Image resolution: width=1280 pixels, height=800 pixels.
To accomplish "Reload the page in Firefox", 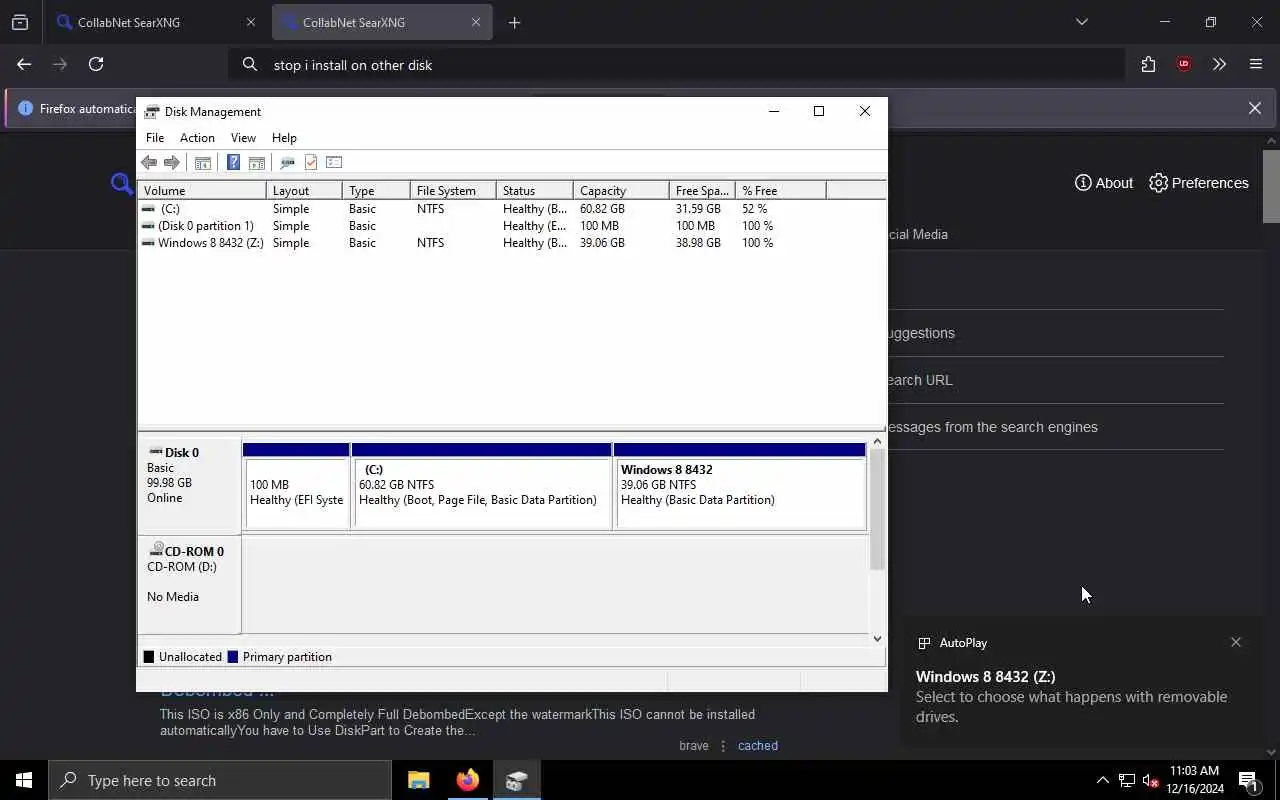I will (x=96, y=64).
